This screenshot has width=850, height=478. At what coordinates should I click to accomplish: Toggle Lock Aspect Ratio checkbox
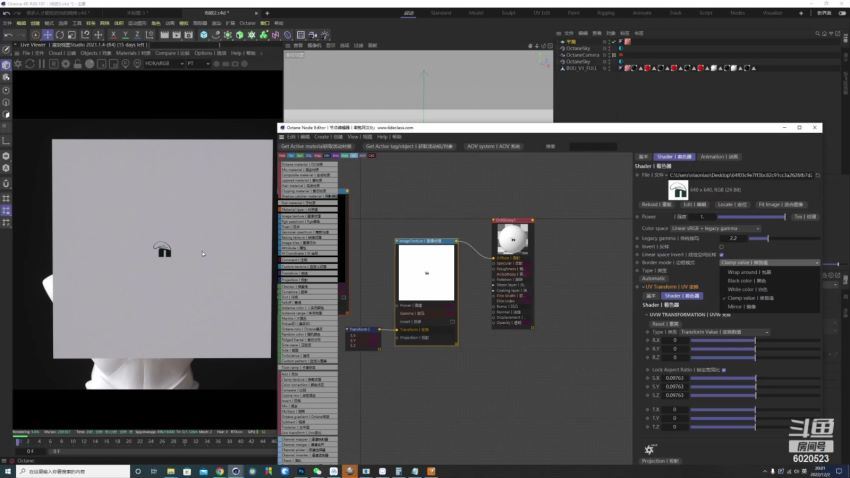723,370
